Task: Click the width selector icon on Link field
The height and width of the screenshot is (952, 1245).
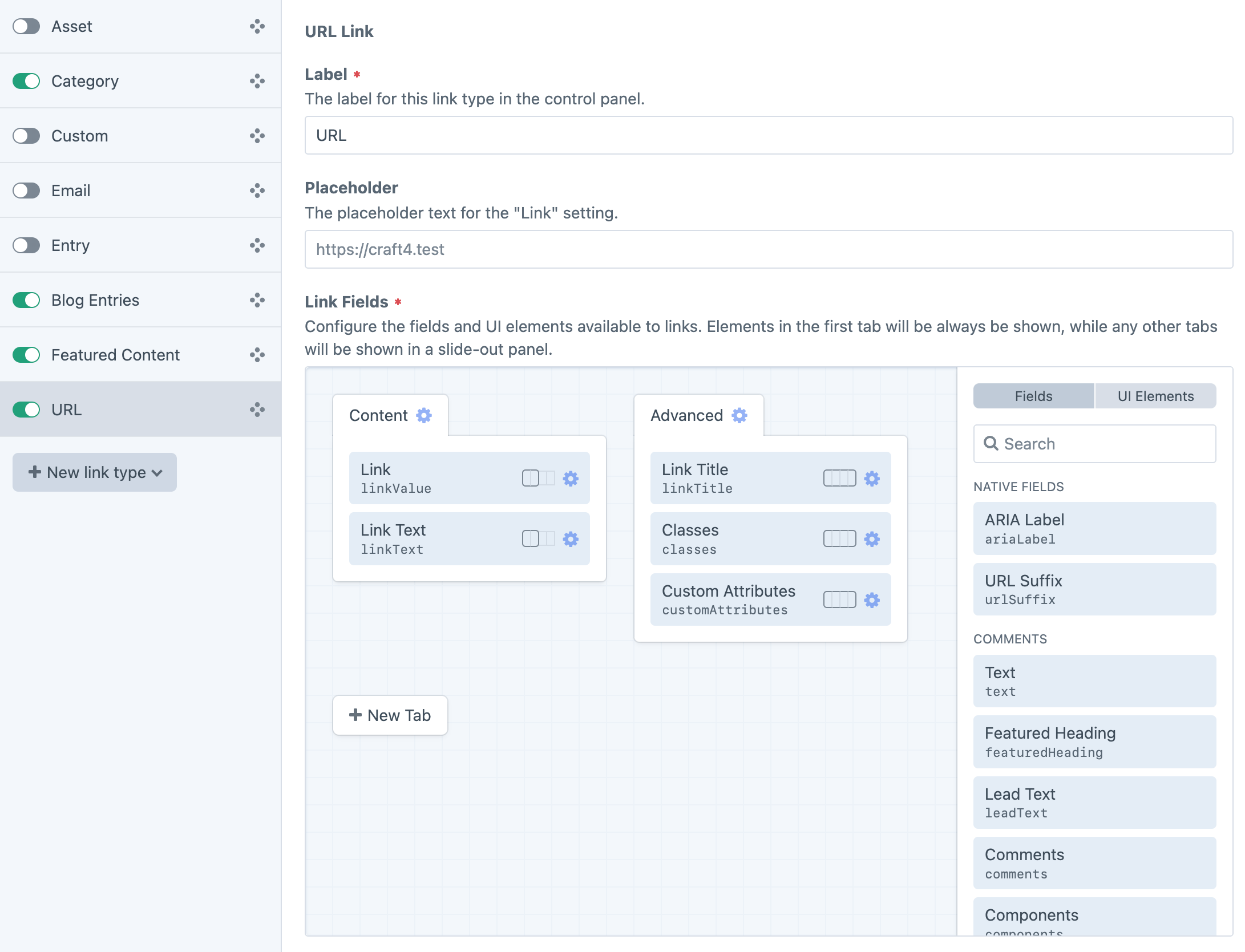Action: [x=538, y=479]
